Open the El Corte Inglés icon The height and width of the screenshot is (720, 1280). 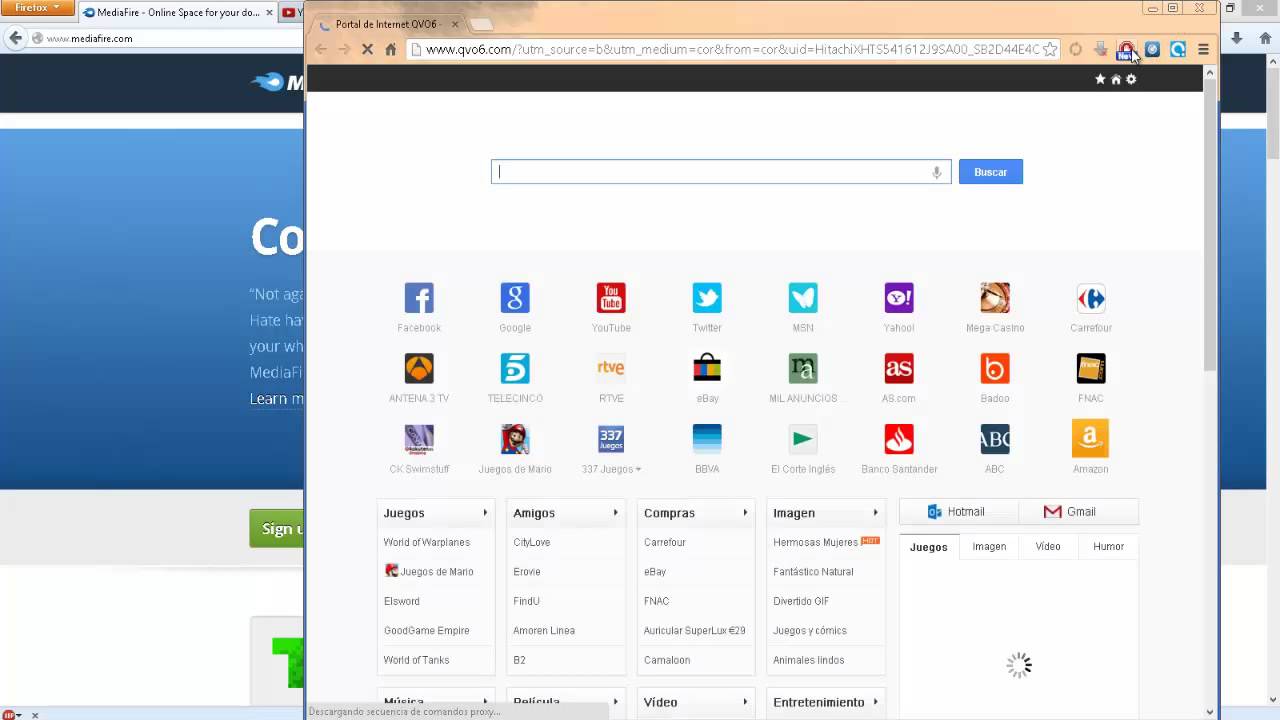click(803, 439)
